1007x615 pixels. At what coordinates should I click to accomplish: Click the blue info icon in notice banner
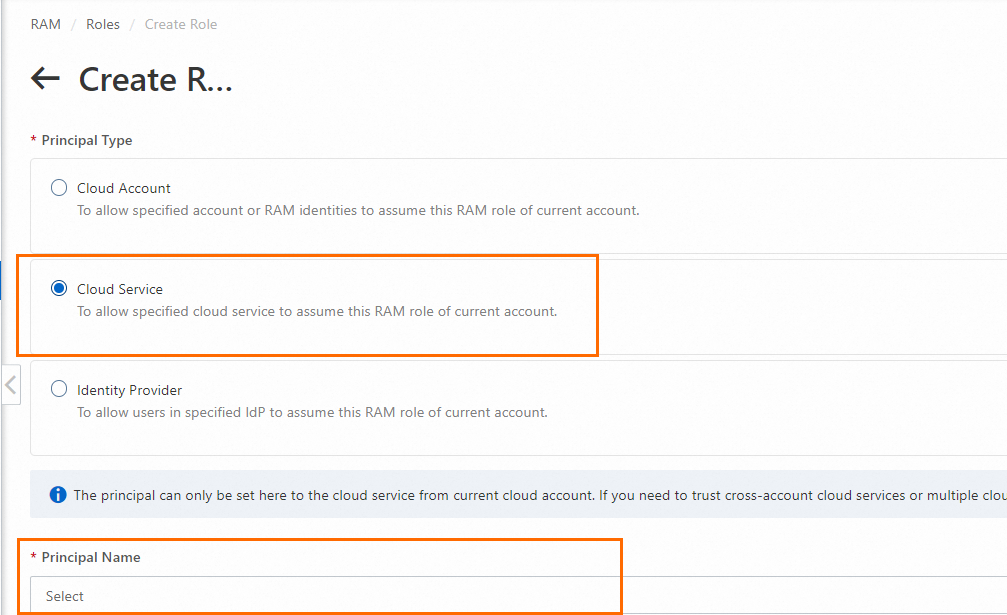[58, 495]
